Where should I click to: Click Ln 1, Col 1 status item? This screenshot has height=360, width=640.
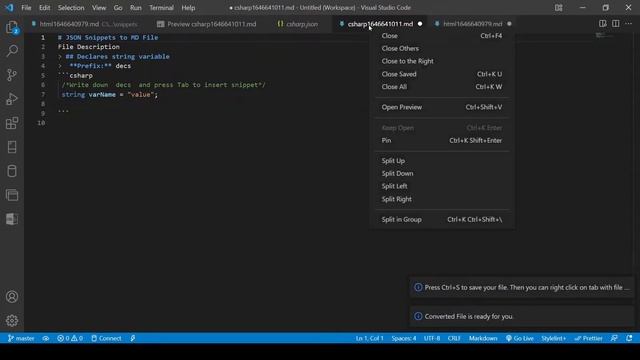coord(369,338)
